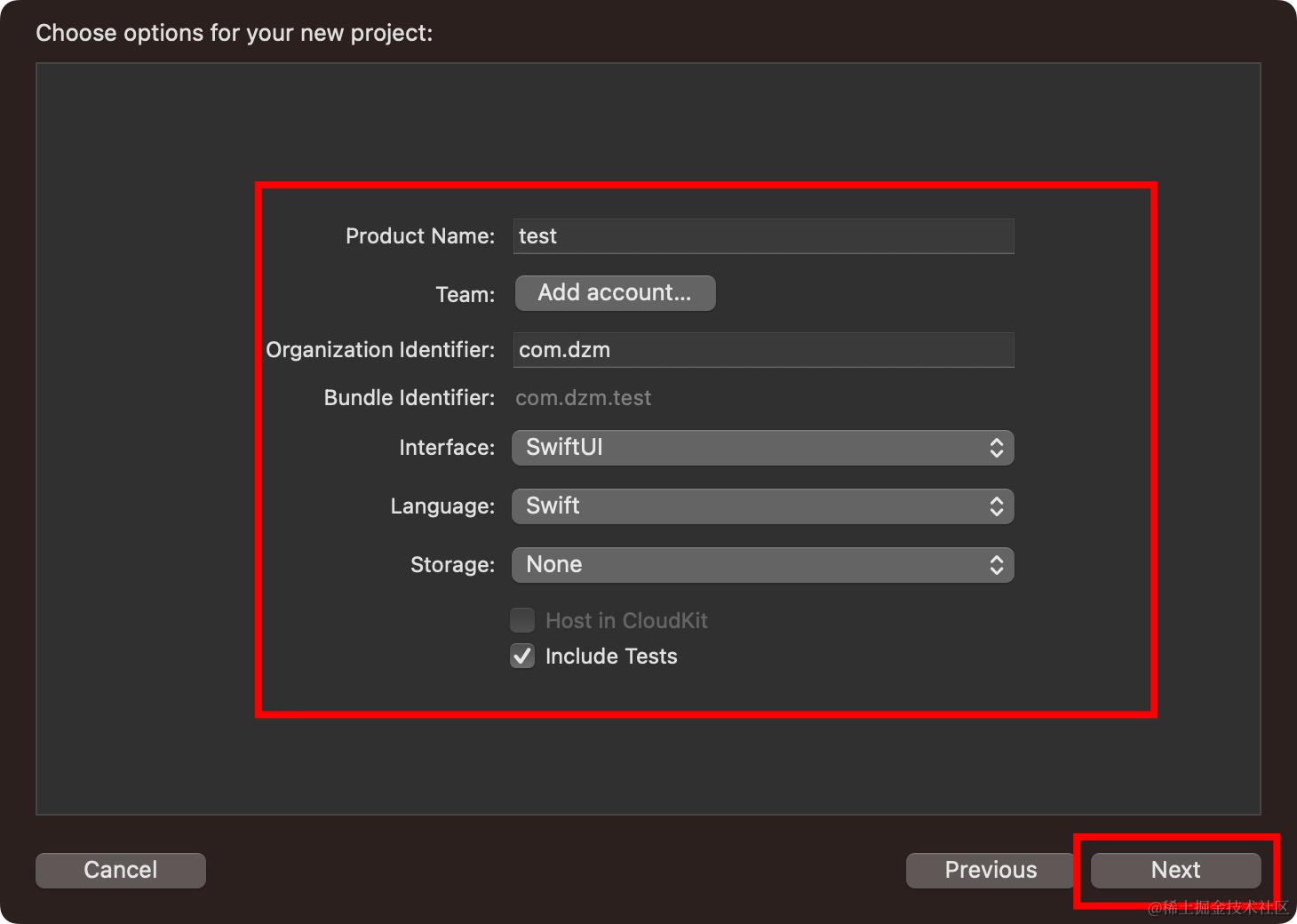Click the Add account... button
The image size is (1297, 924).
click(615, 293)
